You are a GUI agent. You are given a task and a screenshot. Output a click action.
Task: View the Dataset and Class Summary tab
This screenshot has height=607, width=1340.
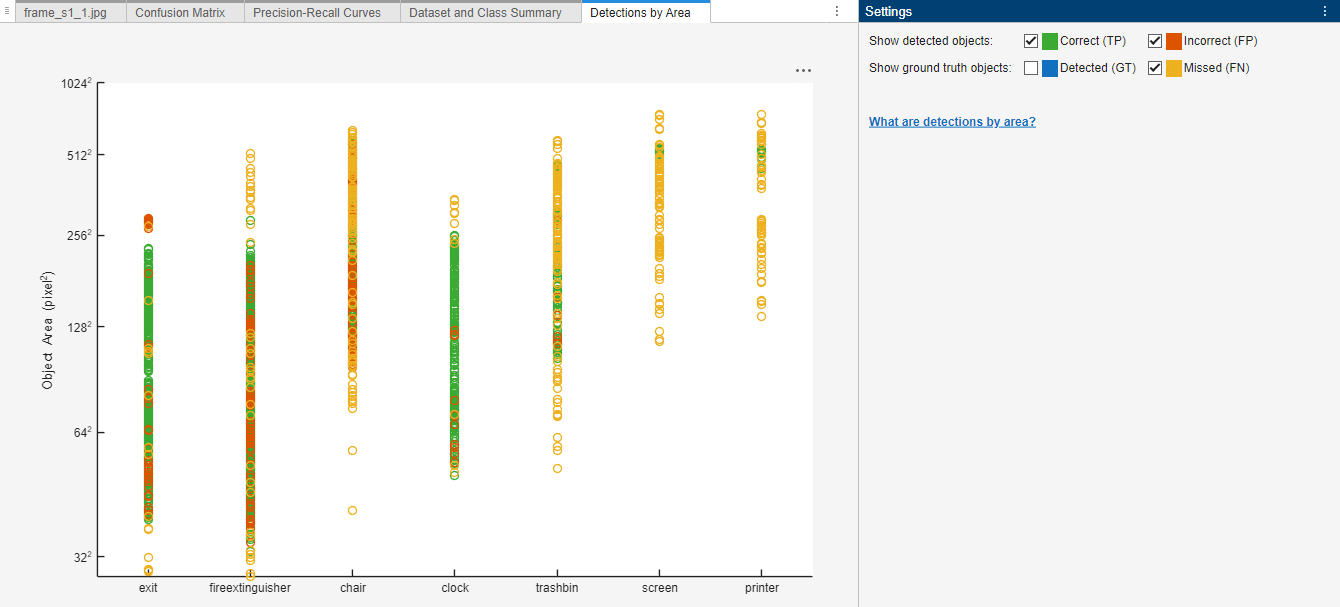pyautogui.click(x=489, y=12)
